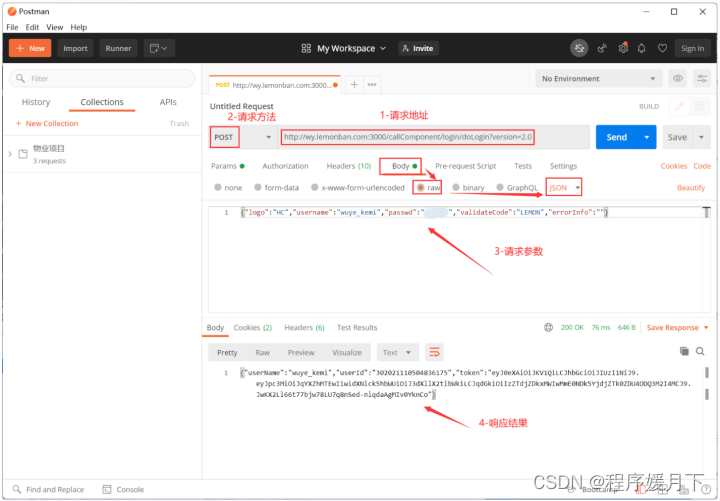Open the Code snippet link
Screen dimensions: 720x501
[x=702, y=166]
